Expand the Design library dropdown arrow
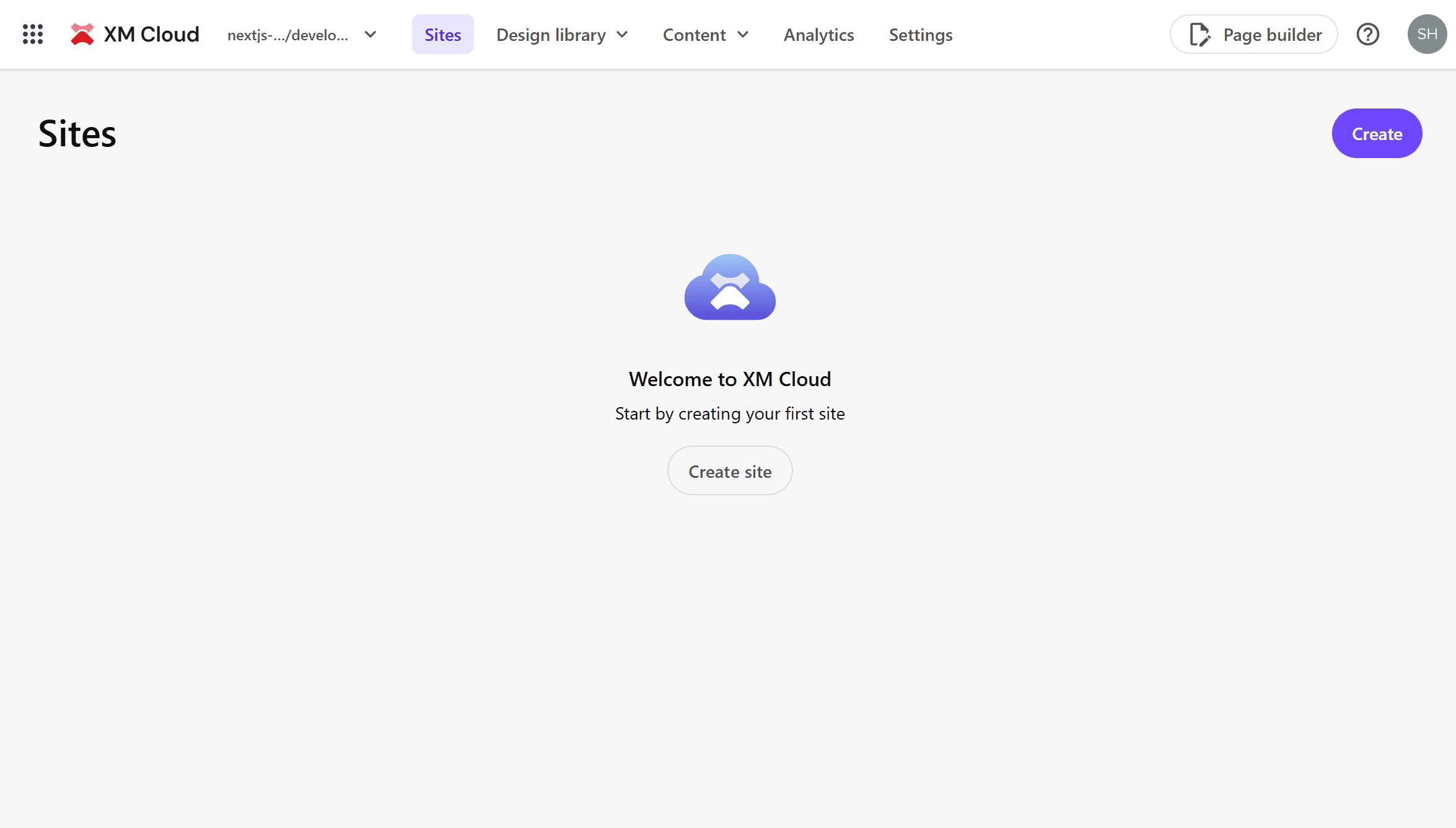Image resolution: width=1456 pixels, height=828 pixels. tap(622, 35)
